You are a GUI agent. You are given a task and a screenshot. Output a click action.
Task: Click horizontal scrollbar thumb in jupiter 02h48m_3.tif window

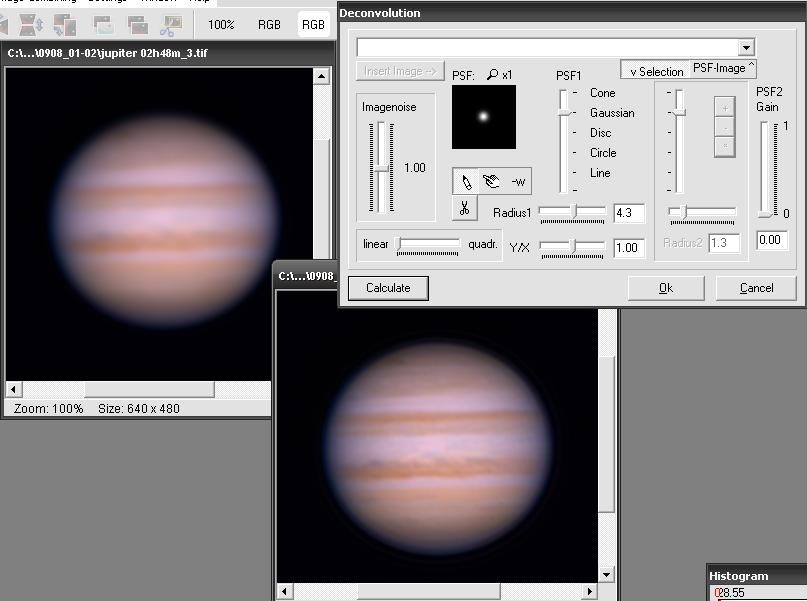tap(149, 389)
